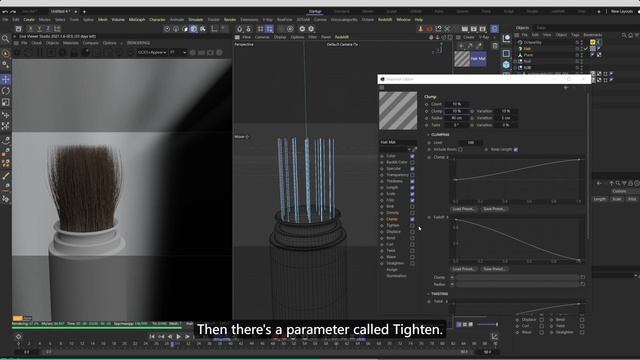The height and width of the screenshot is (360, 640).
Task: Open the Live Viewer render mode dropdown
Action: [152, 52]
